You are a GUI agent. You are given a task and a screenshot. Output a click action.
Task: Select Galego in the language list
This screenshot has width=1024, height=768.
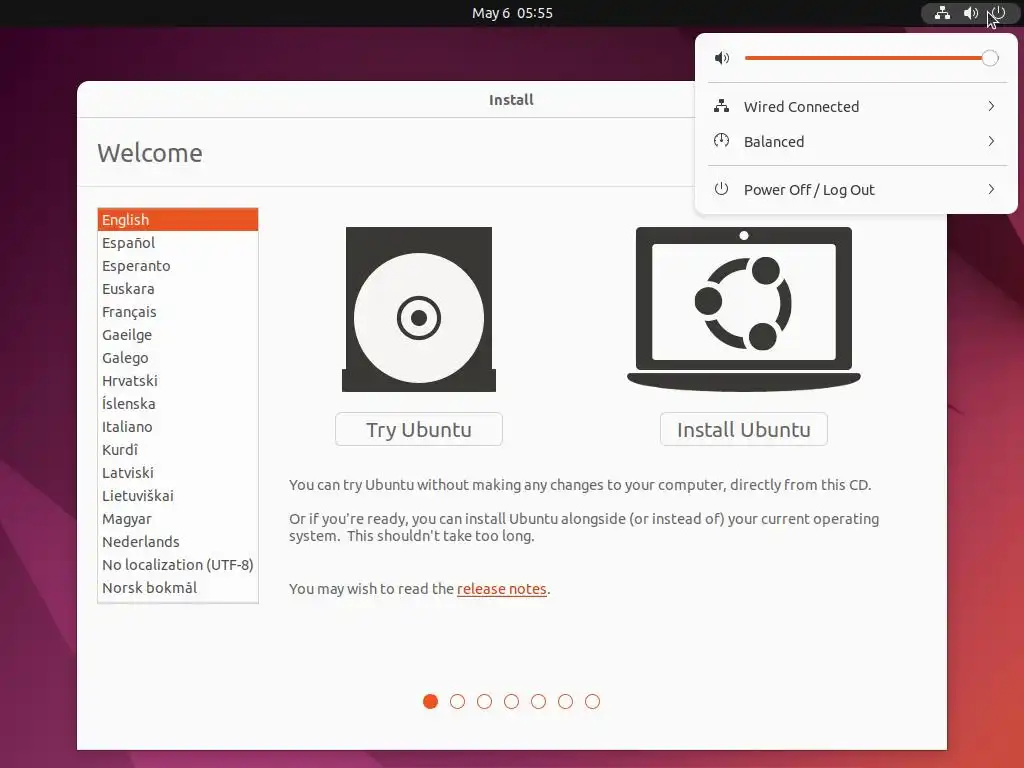tap(178, 357)
